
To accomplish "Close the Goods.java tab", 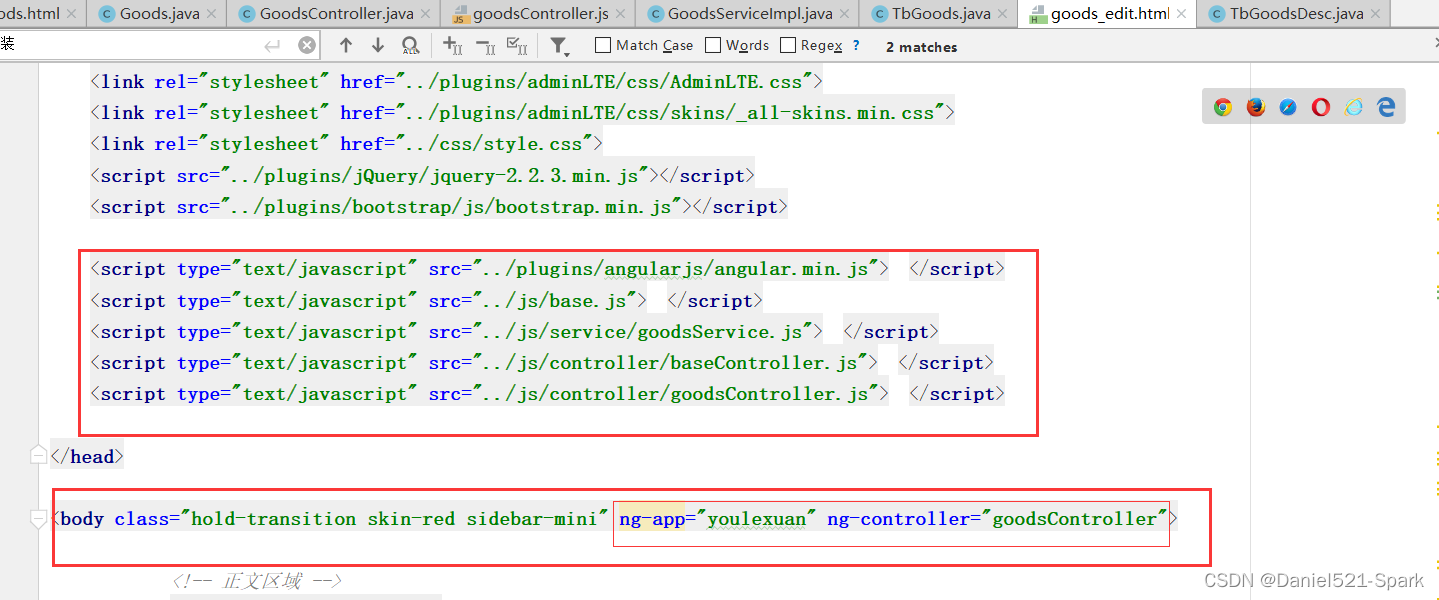I will pyautogui.click(x=213, y=14).
